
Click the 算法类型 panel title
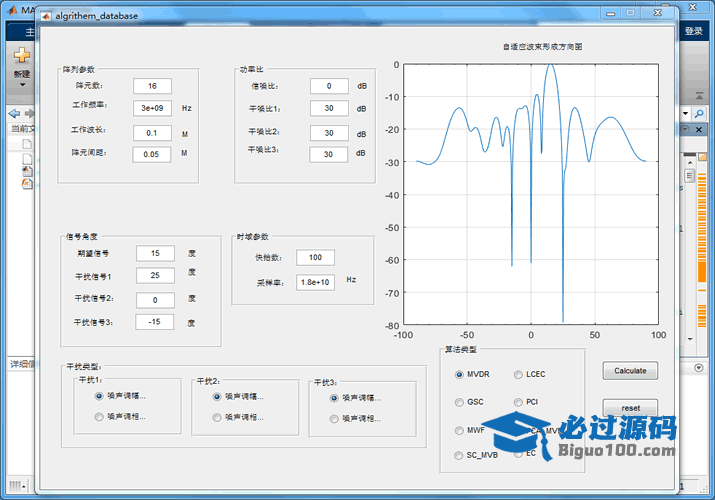point(461,350)
